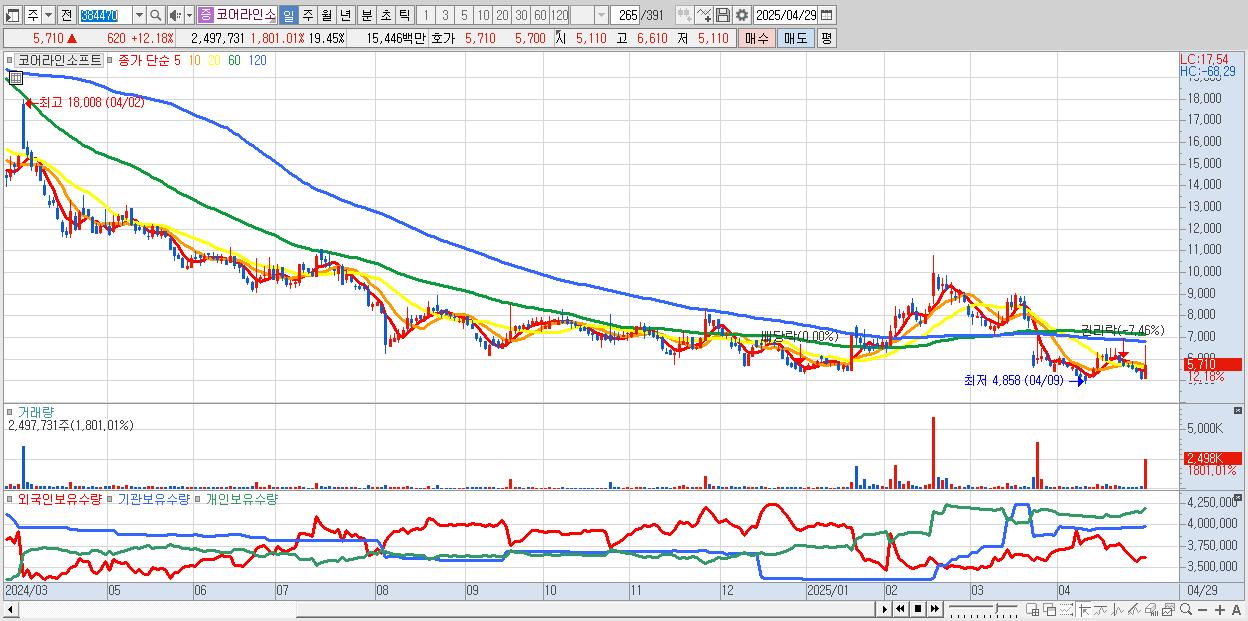Click the trend line pencil icon at bottom
The image size is (1248, 621).
[x=1134, y=609]
